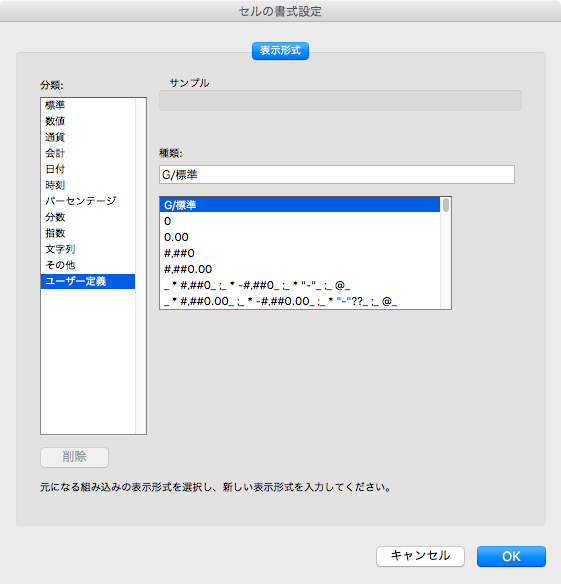The height and width of the screenshot is (584, 561).
Task: Choose the 文字列 category
Action: point(88,249)
